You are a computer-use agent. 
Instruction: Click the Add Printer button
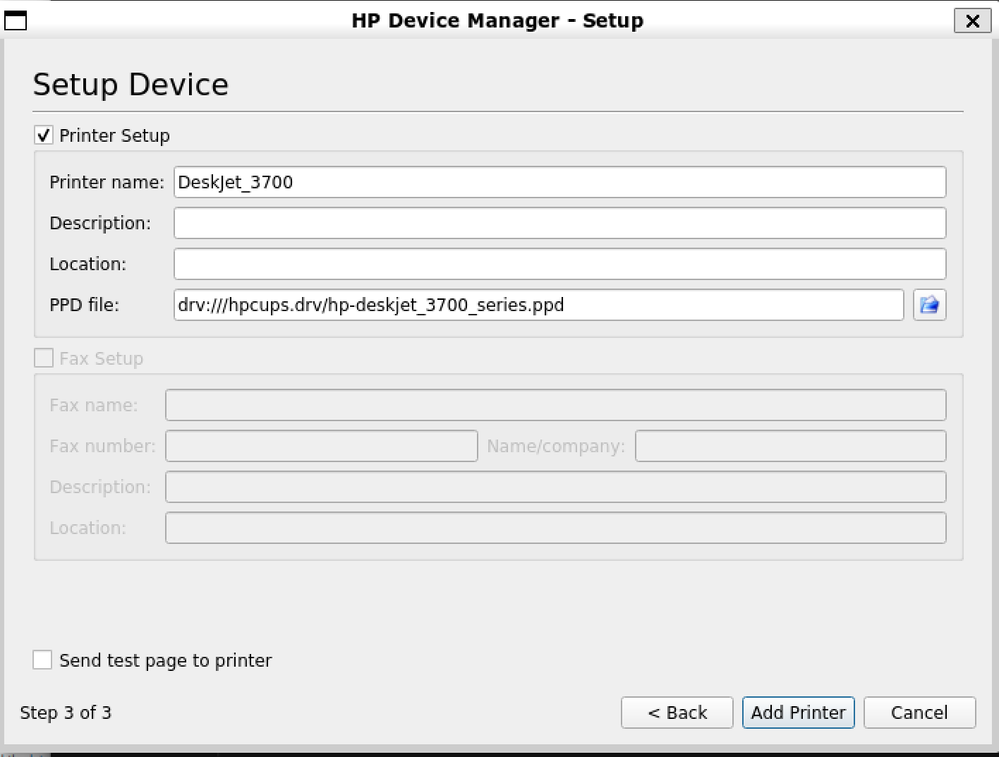click(798, 712)
